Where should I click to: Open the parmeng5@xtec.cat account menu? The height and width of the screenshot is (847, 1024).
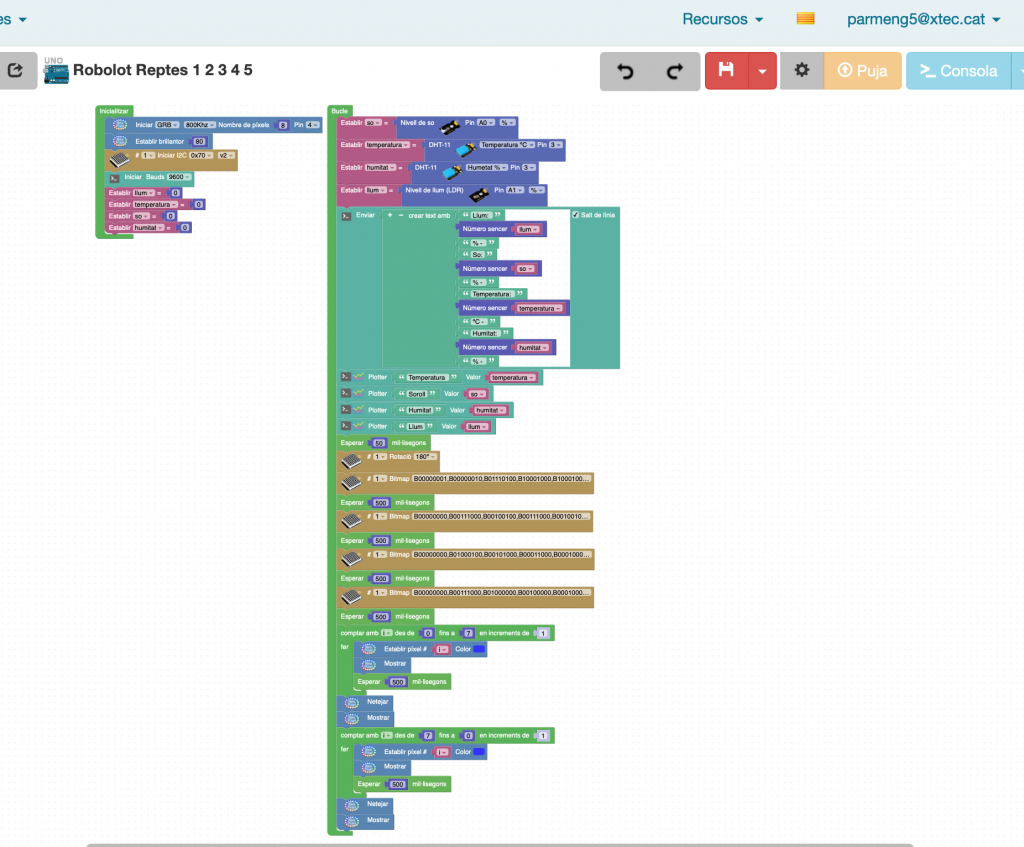(x=923, y=19)
